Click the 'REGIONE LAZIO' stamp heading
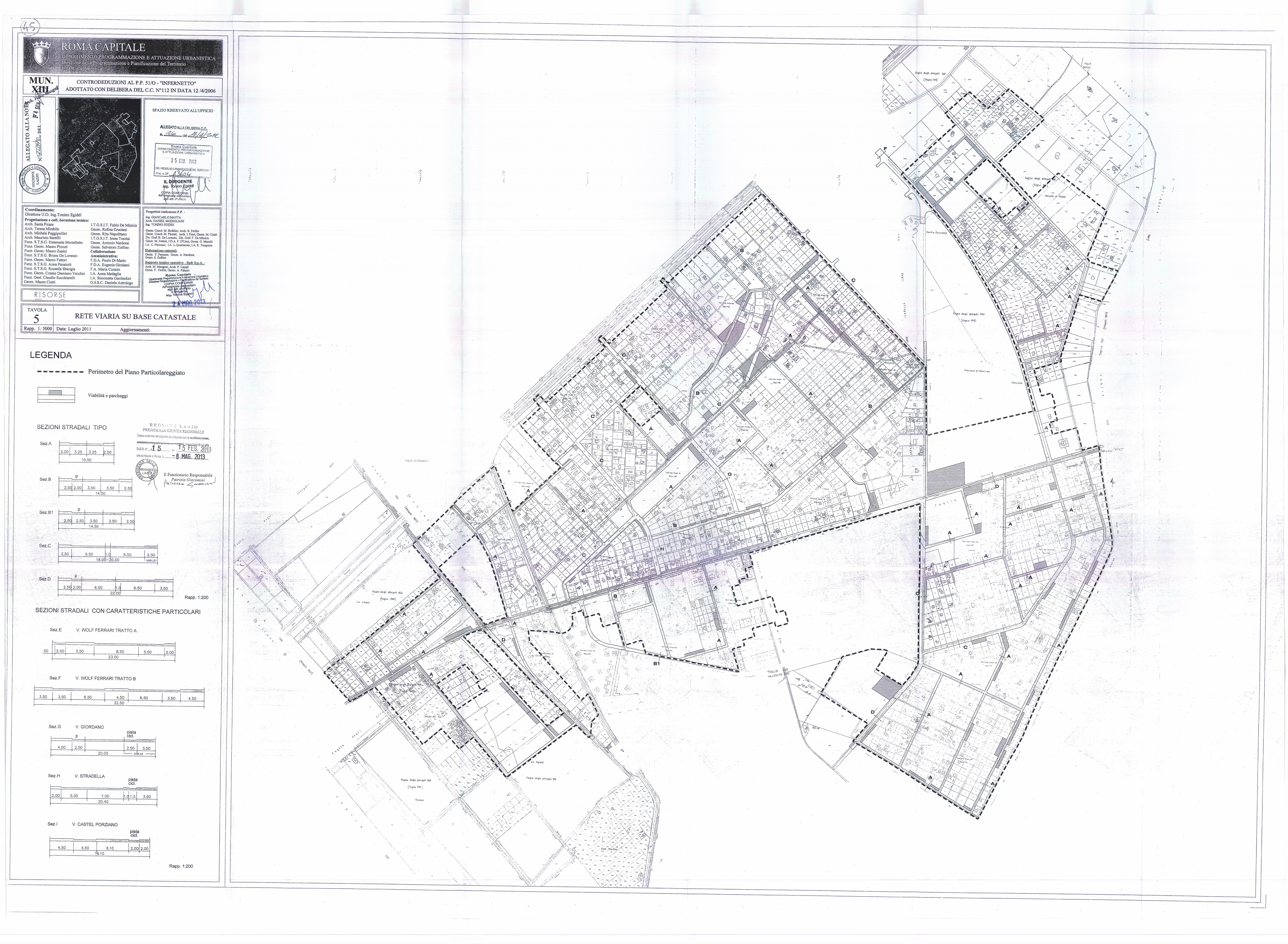 (174, 426)
